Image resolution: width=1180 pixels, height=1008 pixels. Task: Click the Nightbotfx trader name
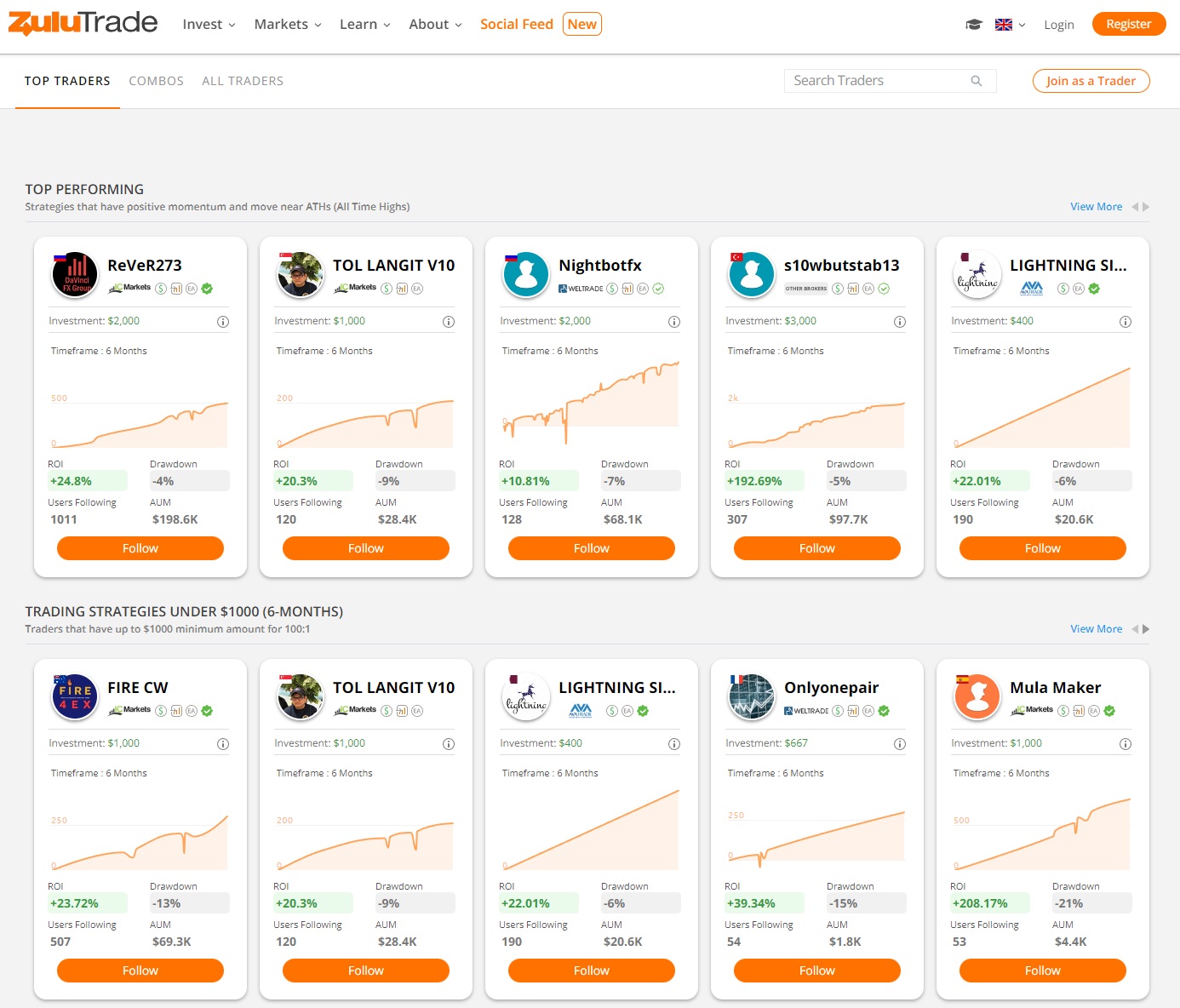[600, 266]
